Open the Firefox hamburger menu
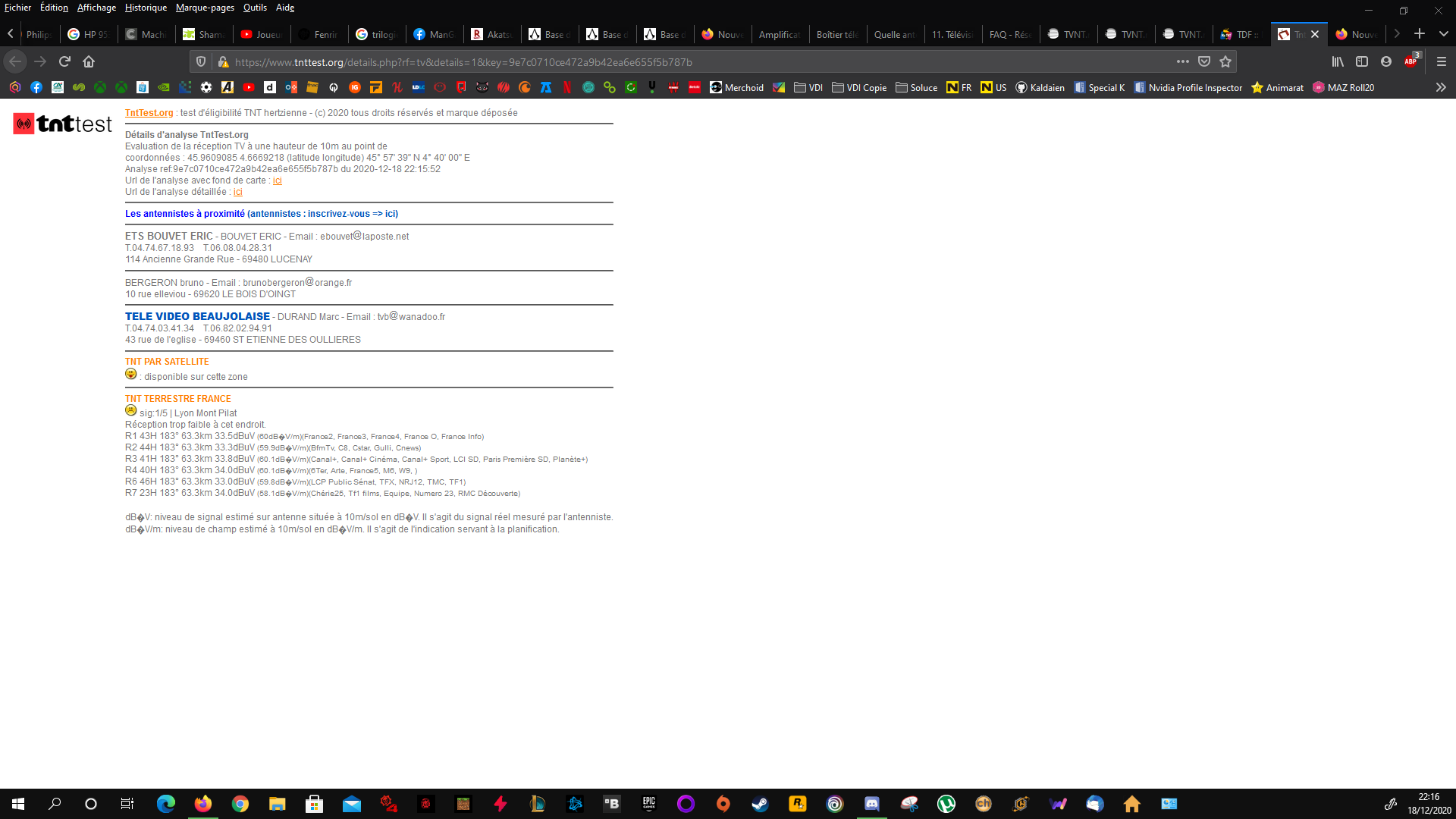The height and width of the screenshot is (819, 1456). click(x=1442, y=61)
